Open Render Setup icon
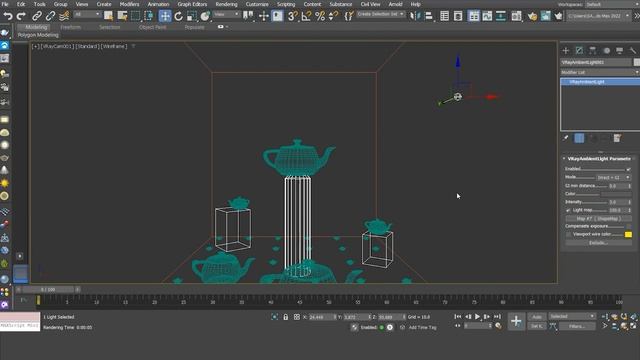This screenshot has height=360, width=640. coord(532,16)
